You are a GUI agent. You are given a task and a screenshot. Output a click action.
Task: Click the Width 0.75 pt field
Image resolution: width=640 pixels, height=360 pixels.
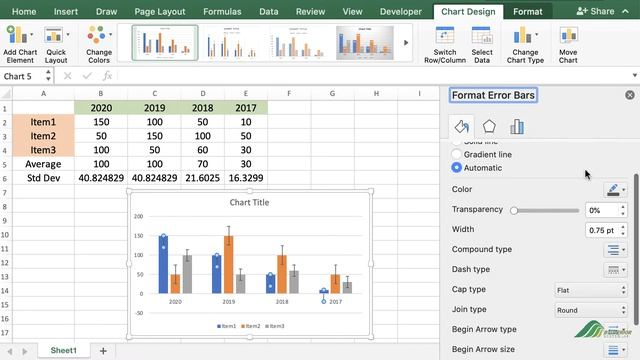coord(602,230)
